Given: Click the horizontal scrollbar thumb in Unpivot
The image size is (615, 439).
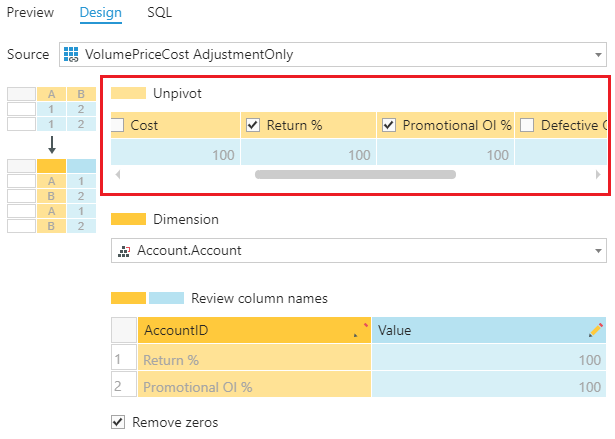Looking at the screenshot, I should coord(355,174).
